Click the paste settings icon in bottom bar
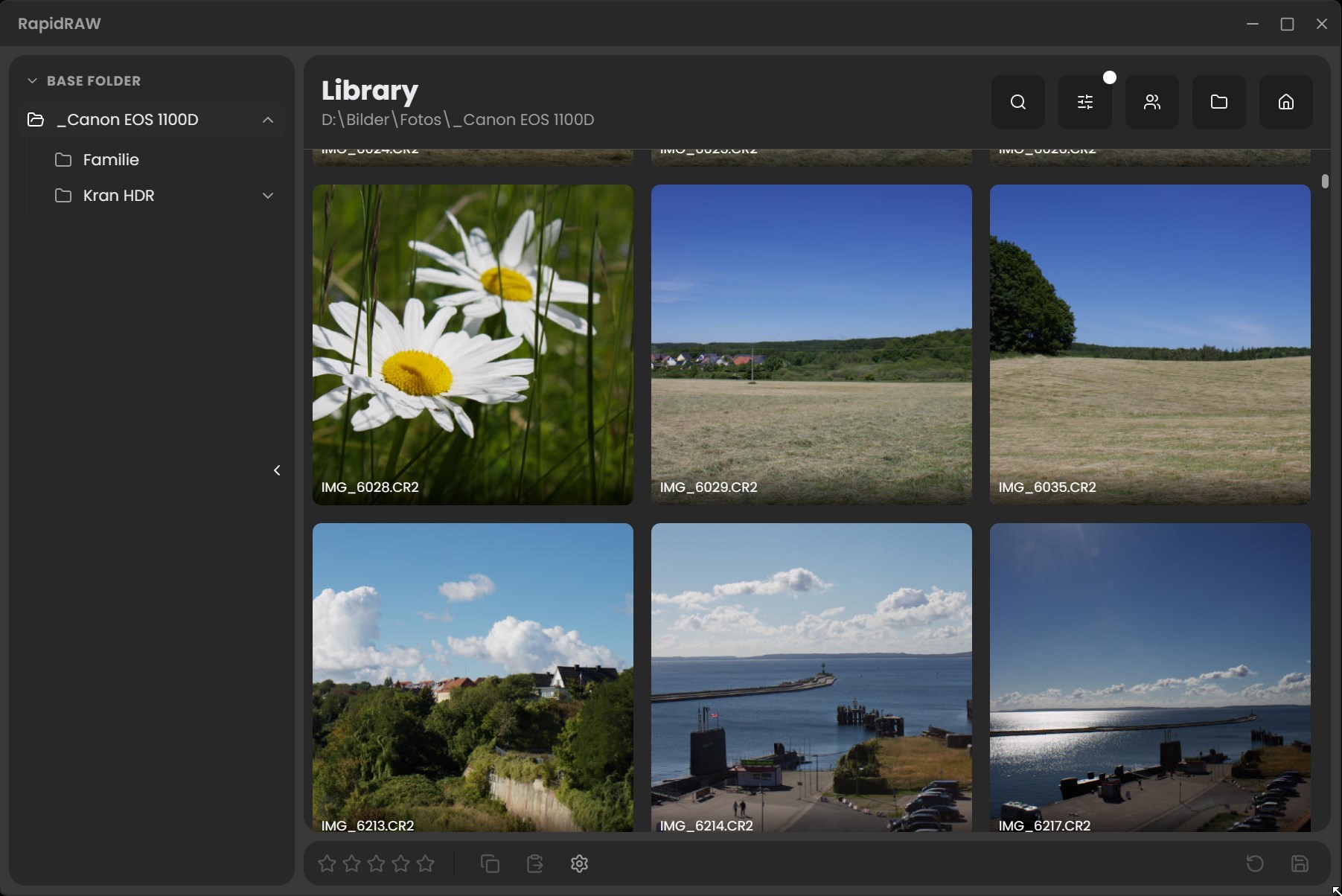Screen dimensions: 1342x896 [534, 863]
